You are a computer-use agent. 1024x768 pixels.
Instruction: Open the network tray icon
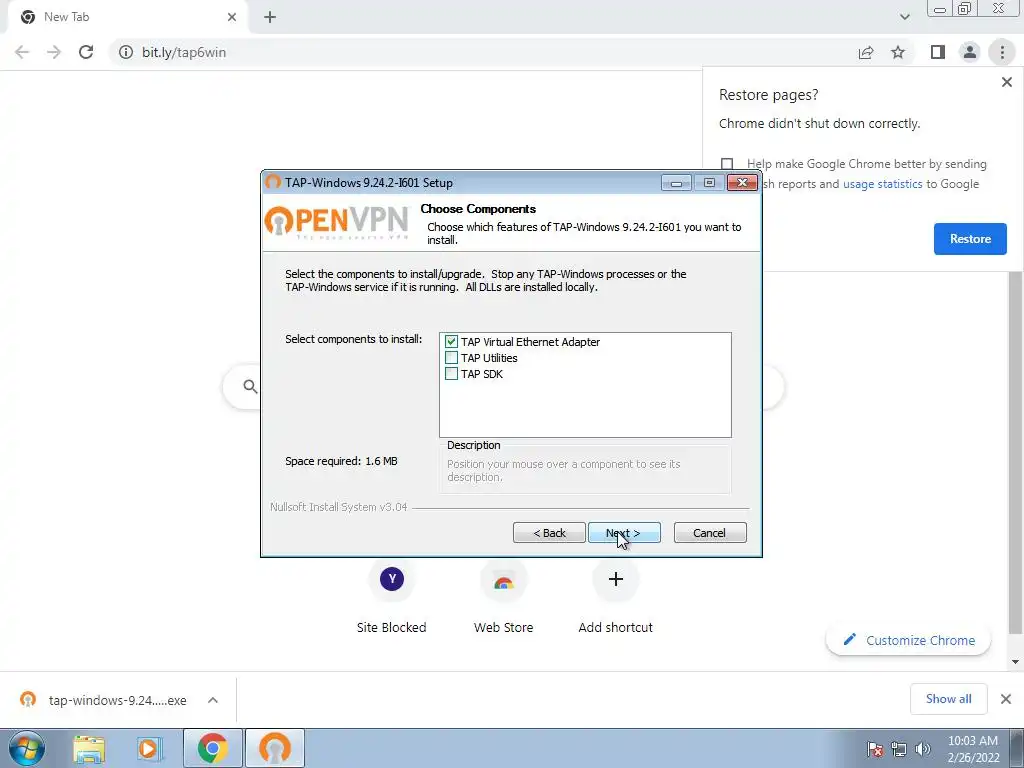pyautogui.click(x=899, y=749)
